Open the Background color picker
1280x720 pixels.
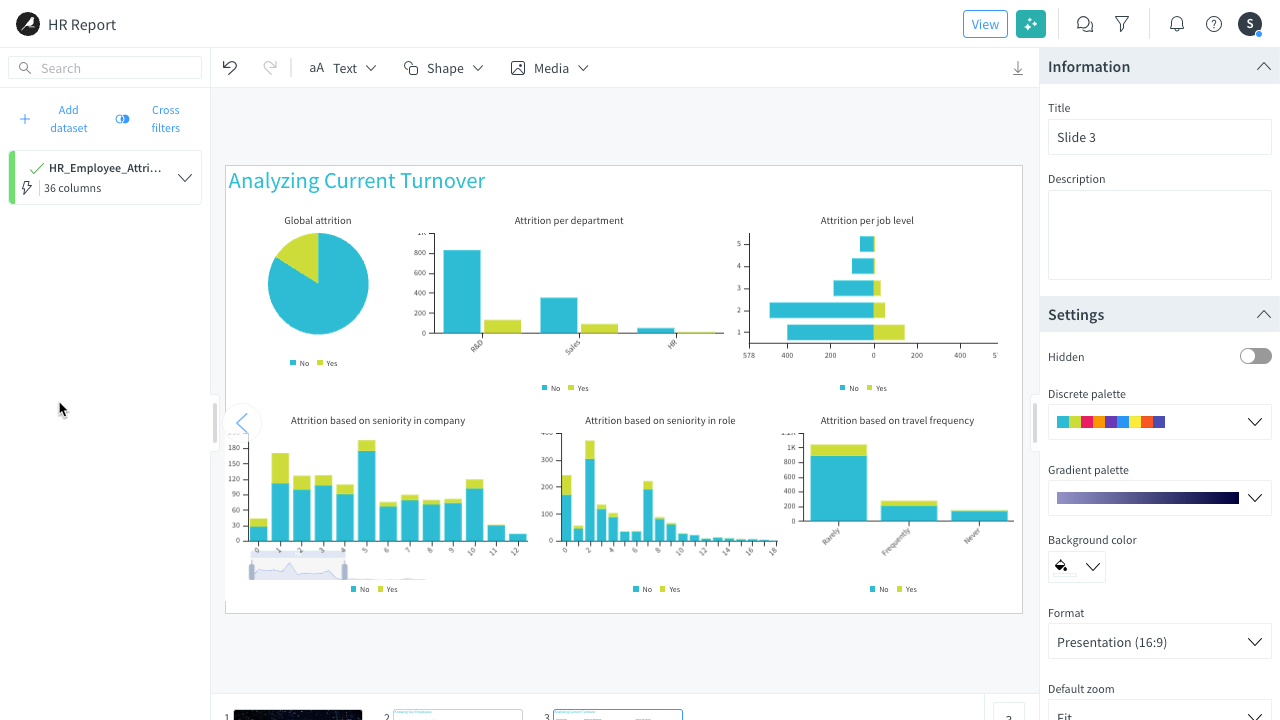(1076, 567)
